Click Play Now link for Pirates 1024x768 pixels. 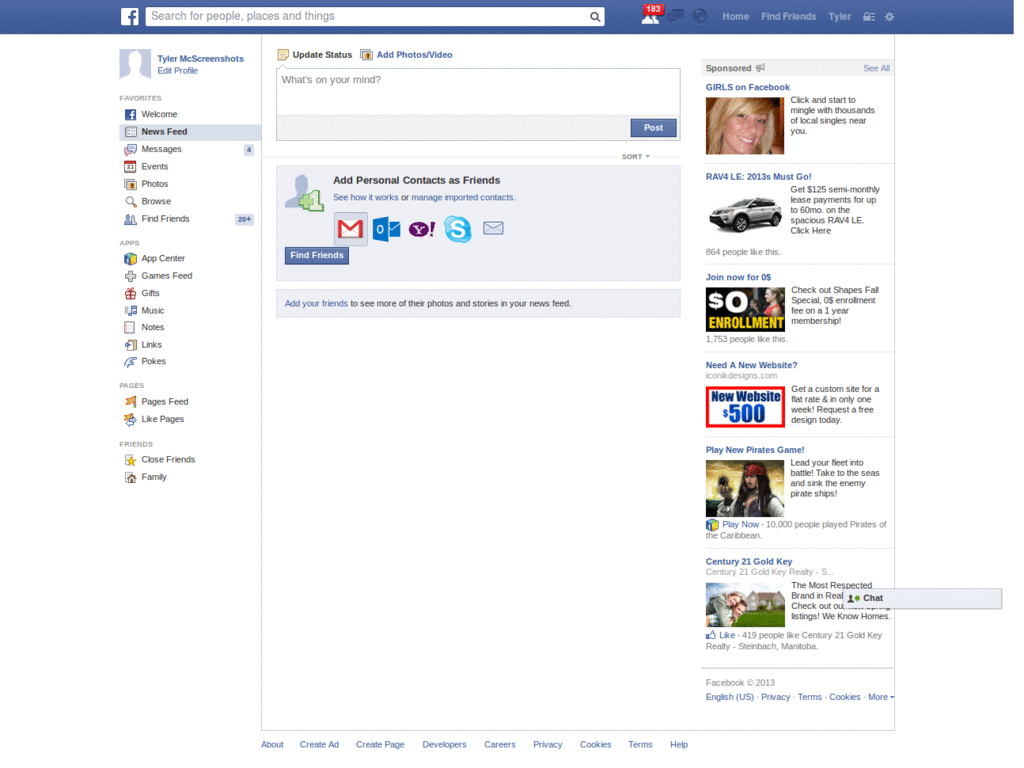740,524
